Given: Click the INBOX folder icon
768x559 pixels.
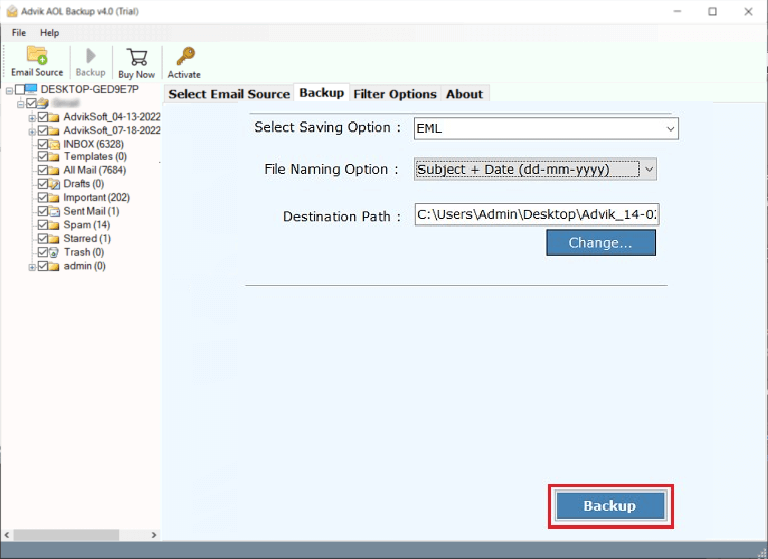Looking at the screenshot, I should [54, 144].
